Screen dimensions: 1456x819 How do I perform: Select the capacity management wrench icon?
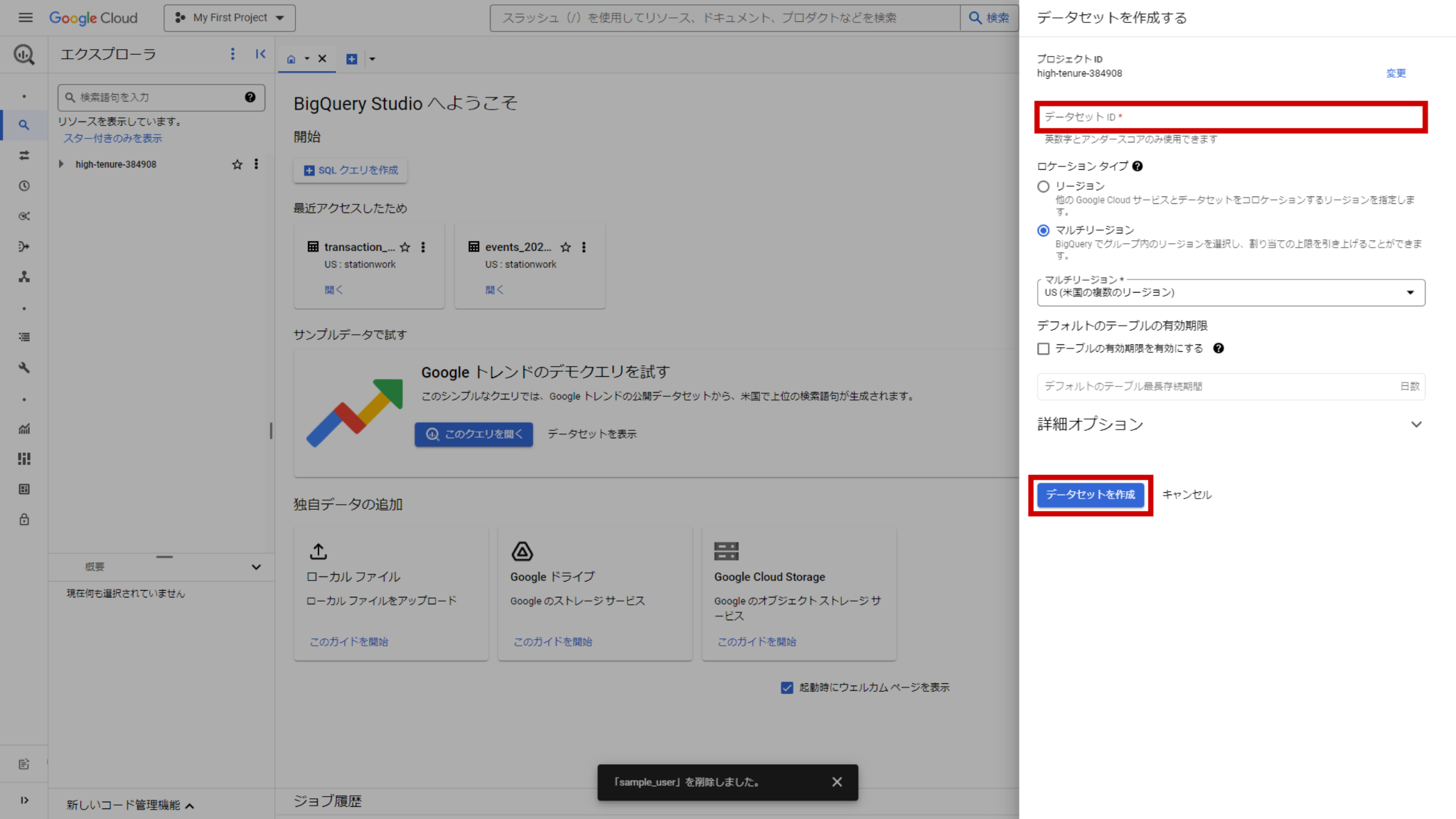pyautogui.click(x=24, y=368)
